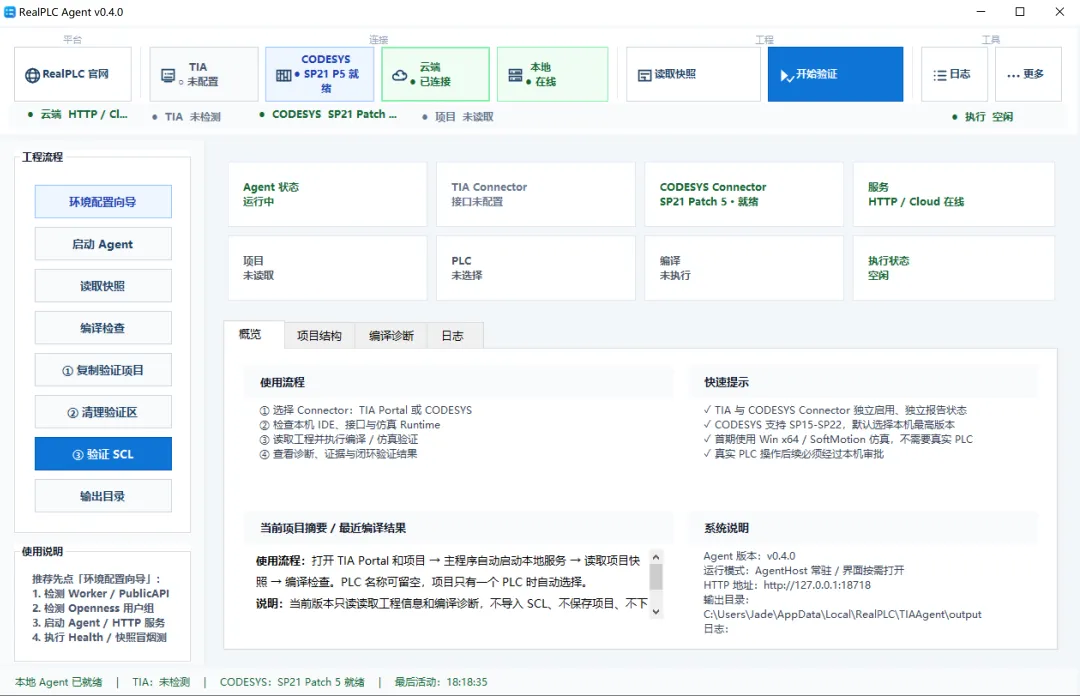Image resolution: width=1080 pixels, height=696 pixels.
Task: Switch to the 日志 tab
Action: point(453,336)
